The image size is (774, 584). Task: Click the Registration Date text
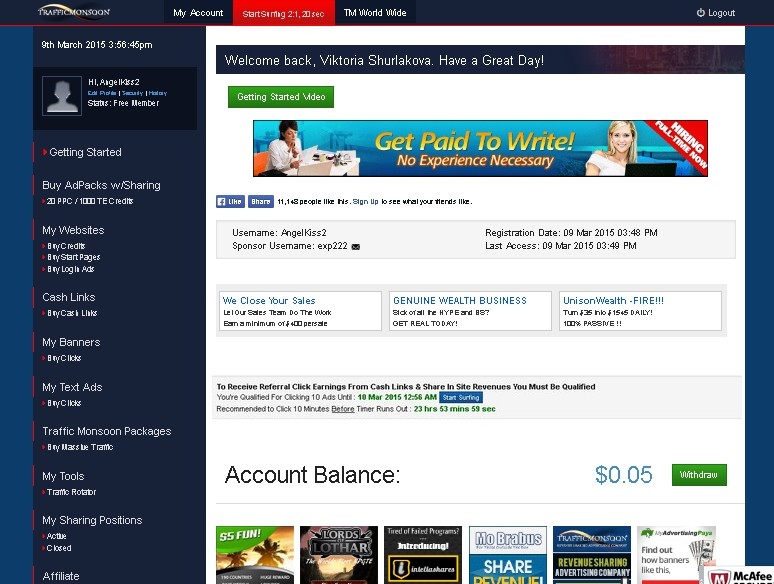(x=571, y=233)
